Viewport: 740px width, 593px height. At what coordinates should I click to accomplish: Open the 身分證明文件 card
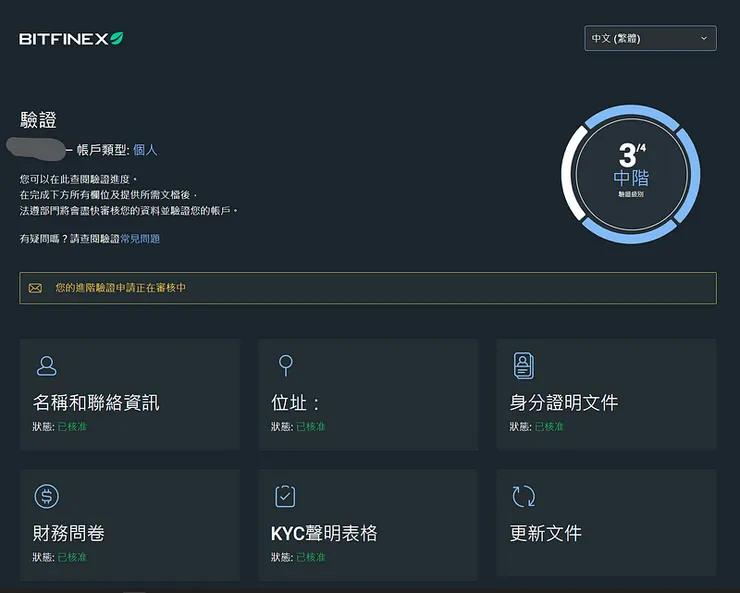606,394
